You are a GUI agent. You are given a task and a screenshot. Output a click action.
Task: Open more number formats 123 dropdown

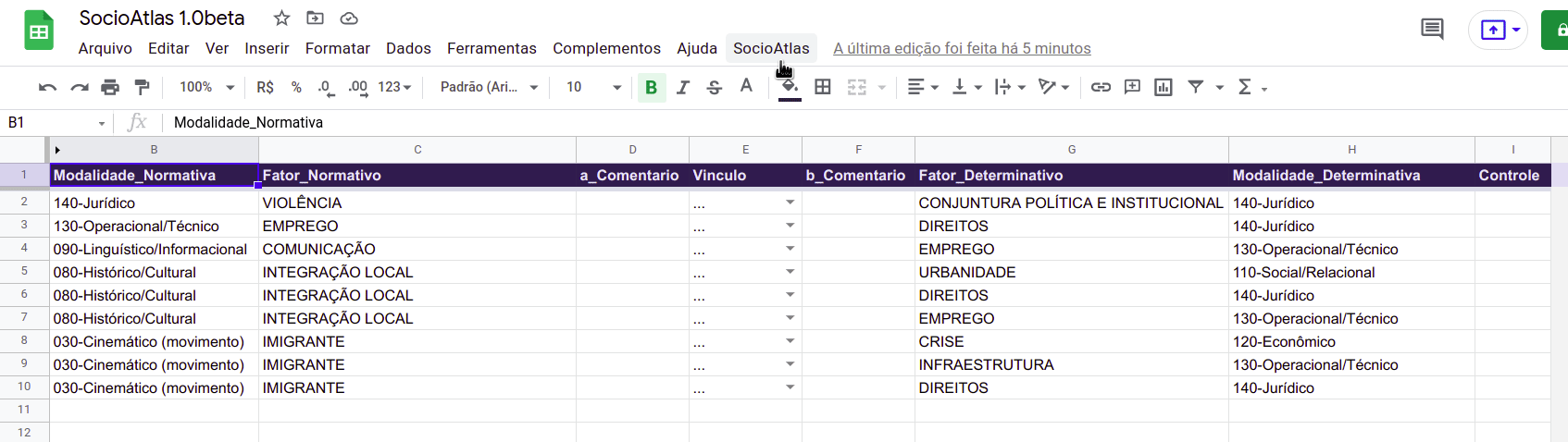pyautogui.click(x=393, y=87)
